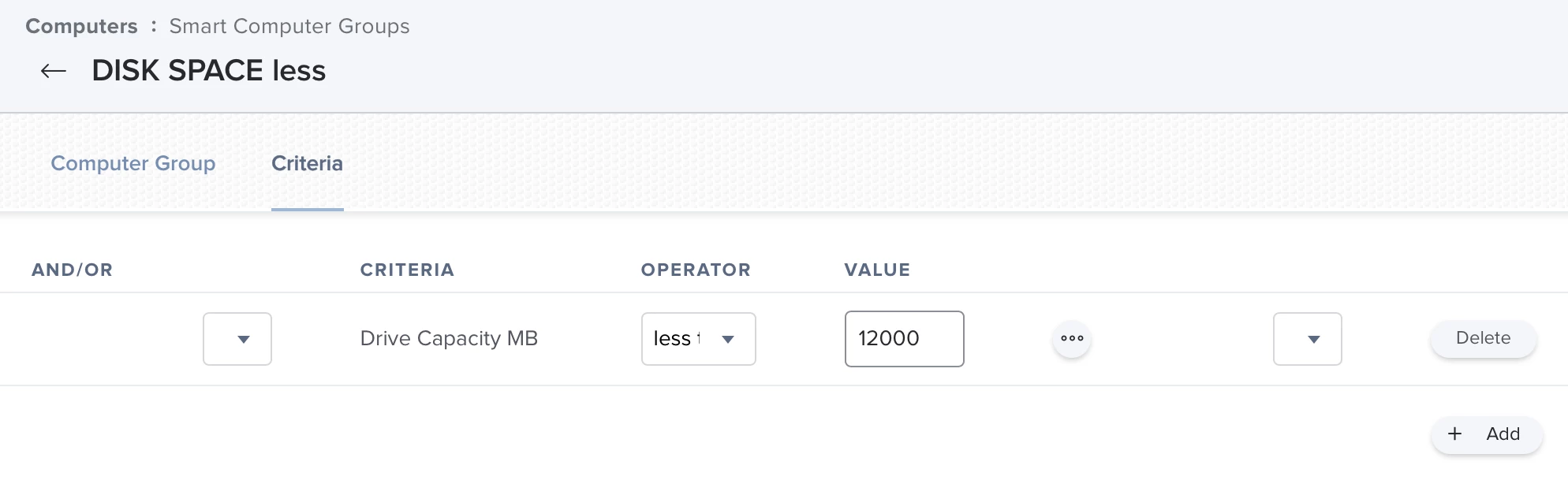Add a new criteria row
The width and height of the screenshot is (1568, 484).
pyautogui.click(x=1487, y=434)
